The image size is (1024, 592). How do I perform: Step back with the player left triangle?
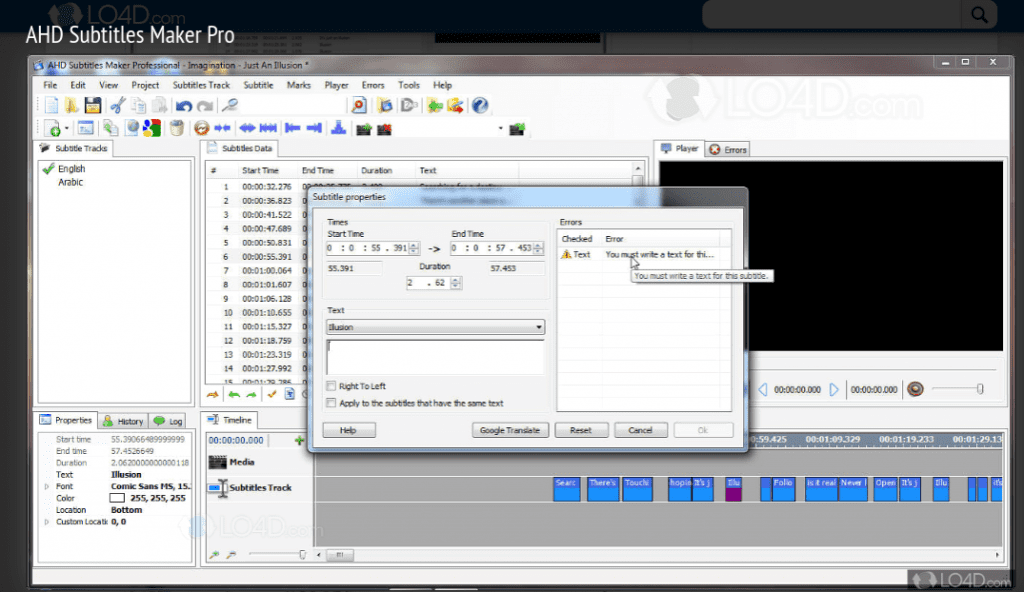(763, 389)
